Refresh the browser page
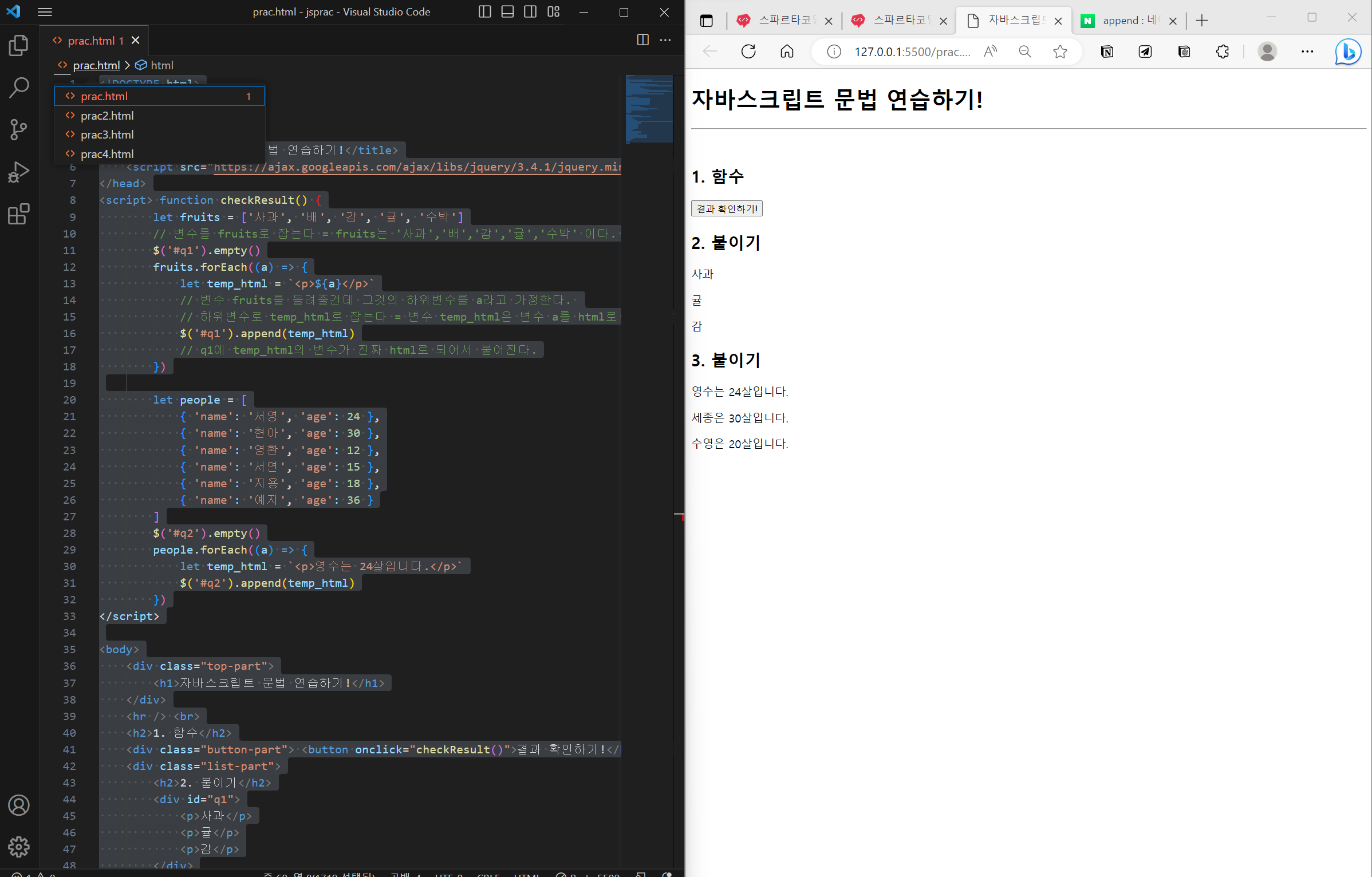 click(x=748, y=52)
